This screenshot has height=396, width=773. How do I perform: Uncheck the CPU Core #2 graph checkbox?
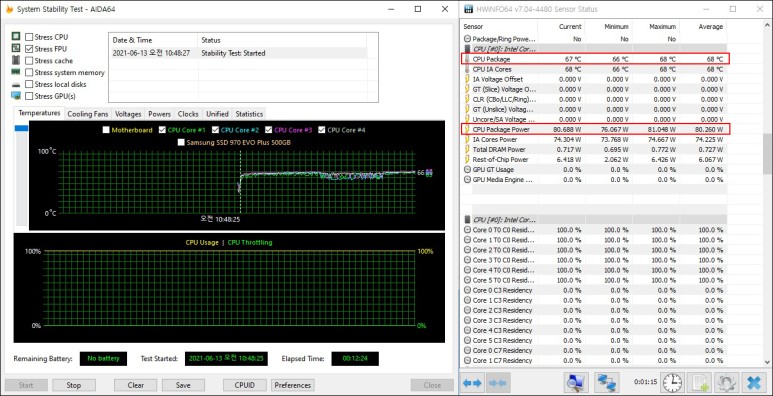[x=215, y=130]
